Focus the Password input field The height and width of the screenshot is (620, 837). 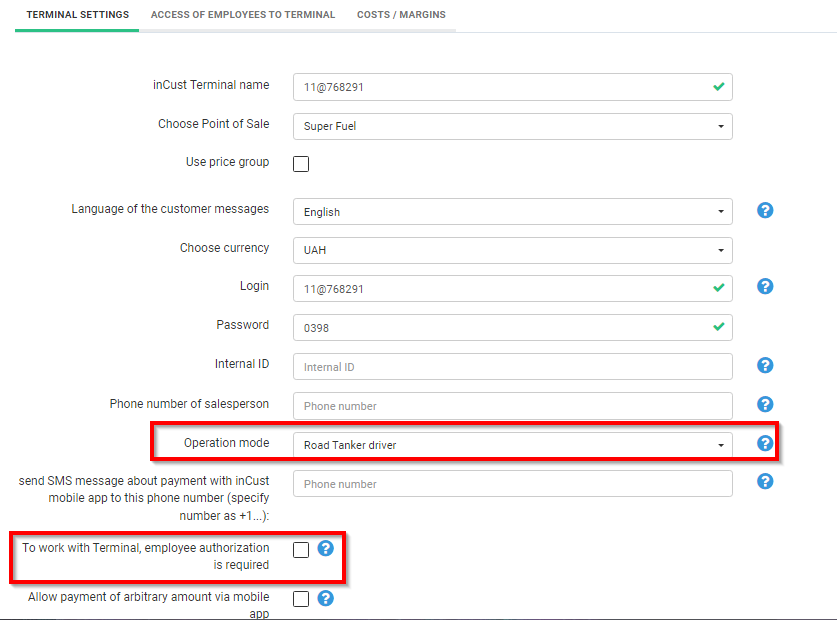coord(500,327)
